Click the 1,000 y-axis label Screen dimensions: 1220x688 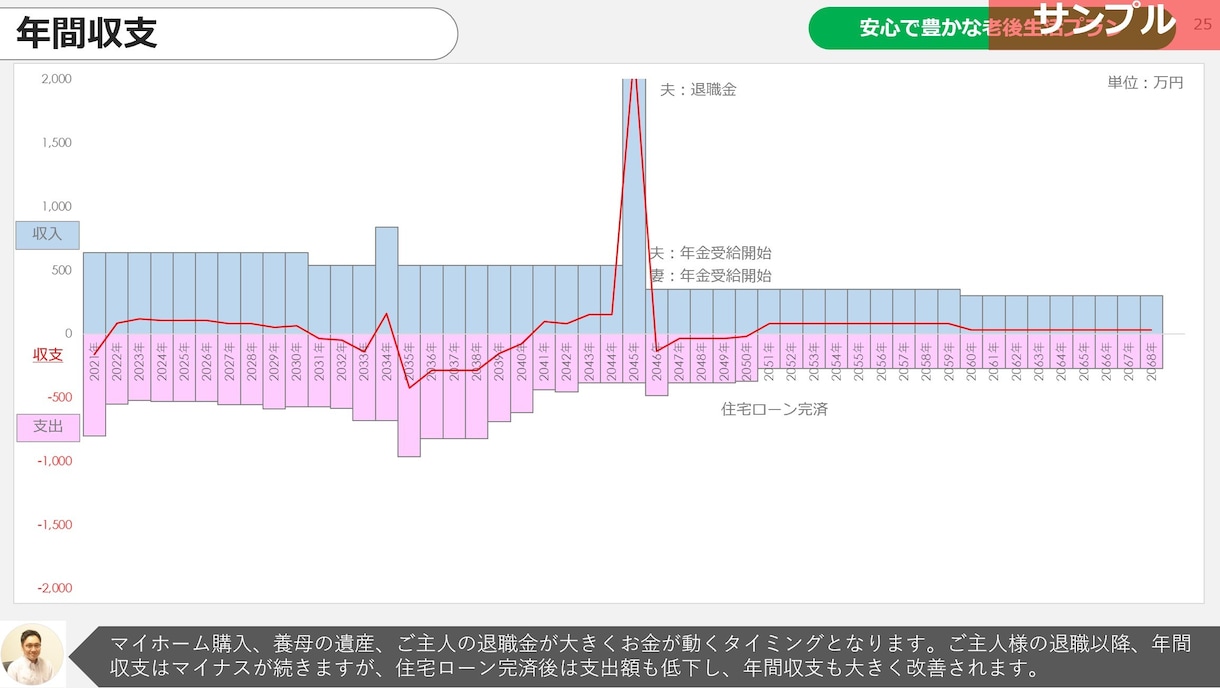56,207
